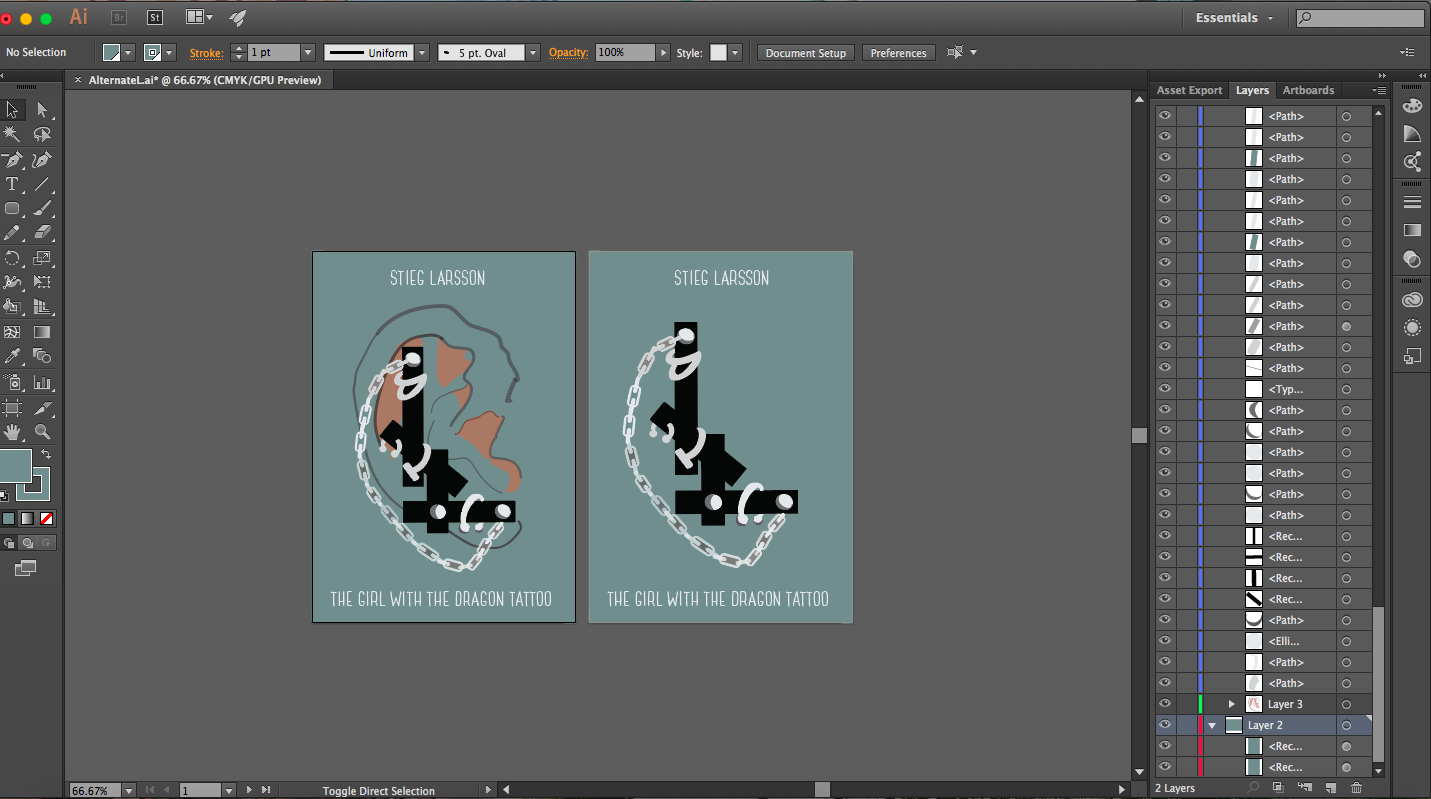Viewport: 1431px width, 799px height.
Task: Switch to the Asset Export tab
Action: pyautogui.click(x=1189, y=90)
